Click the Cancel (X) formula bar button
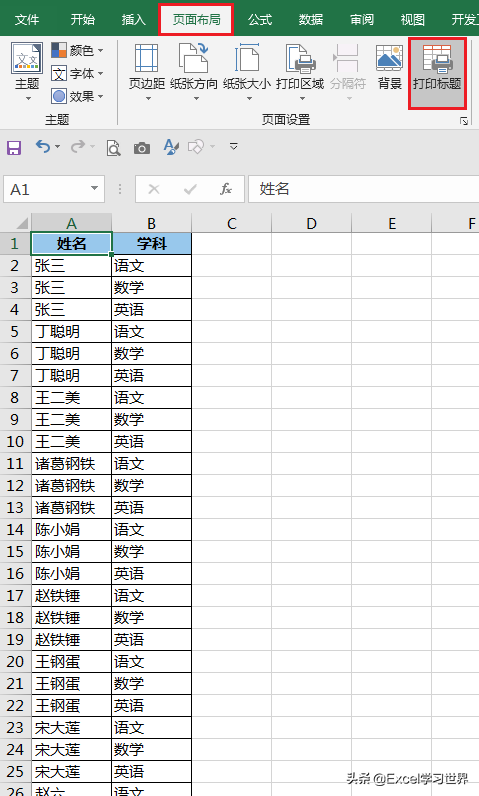The image size is (479, 796). pyautogui.click(x=154, y=189)
